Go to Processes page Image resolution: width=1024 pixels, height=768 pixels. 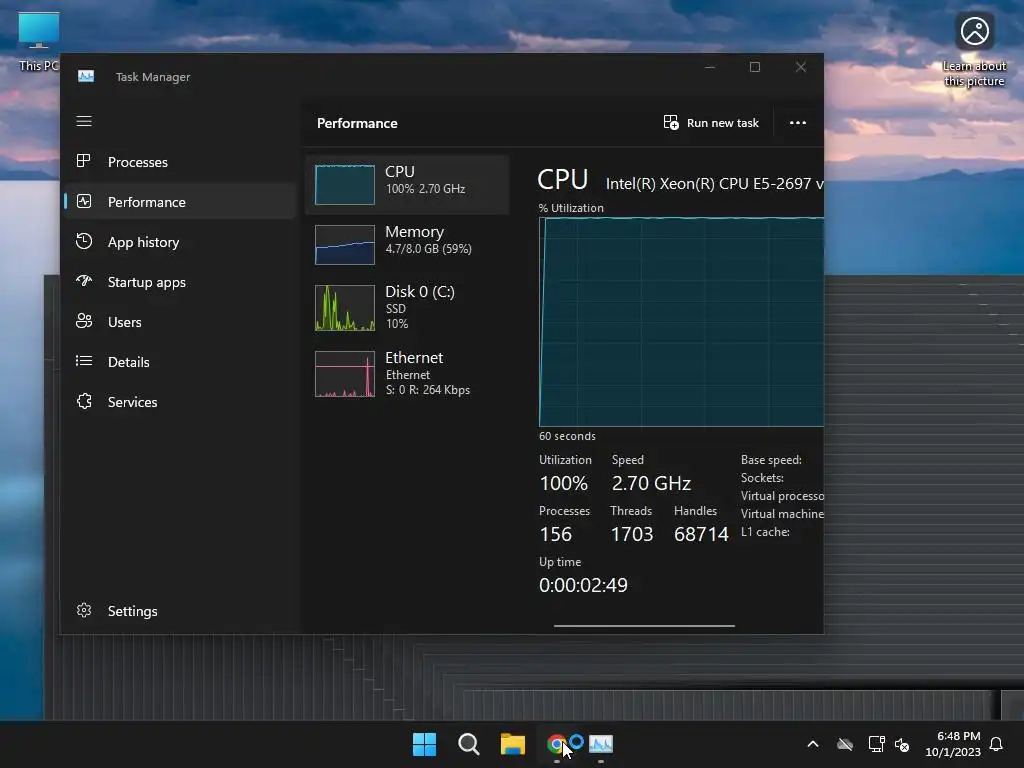click(179, 162)
